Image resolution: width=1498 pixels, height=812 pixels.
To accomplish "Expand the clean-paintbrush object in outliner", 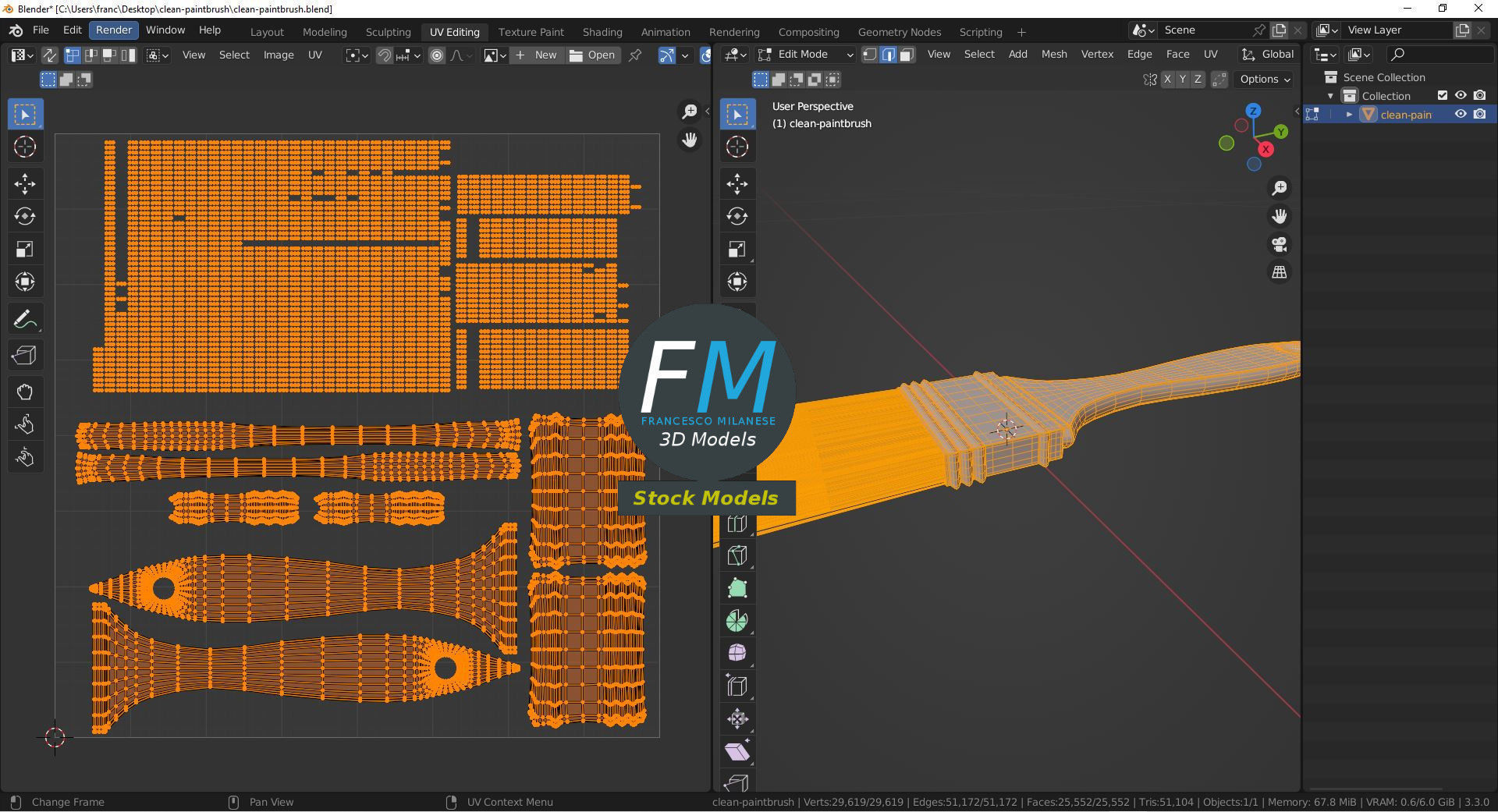I will (x=1349, y=115).
